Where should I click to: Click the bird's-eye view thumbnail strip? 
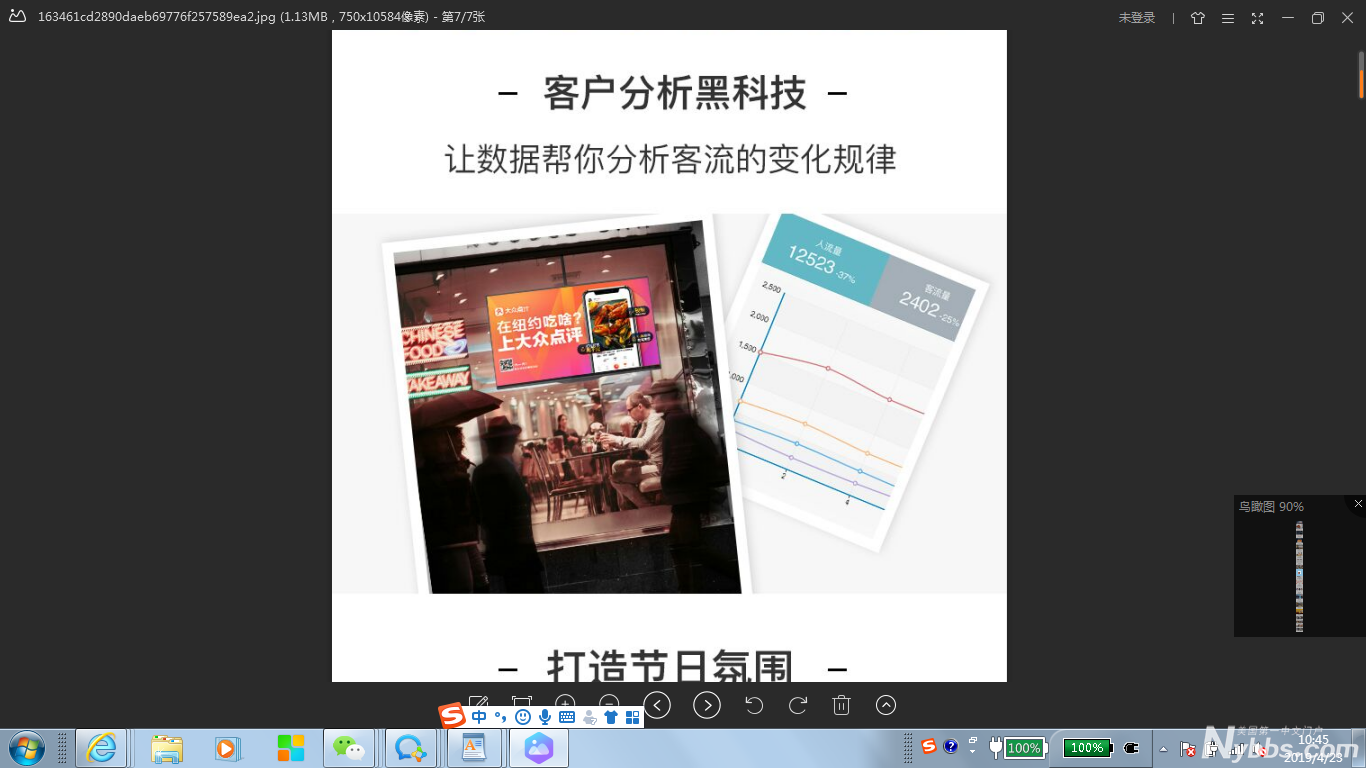tap(1299, 576)
